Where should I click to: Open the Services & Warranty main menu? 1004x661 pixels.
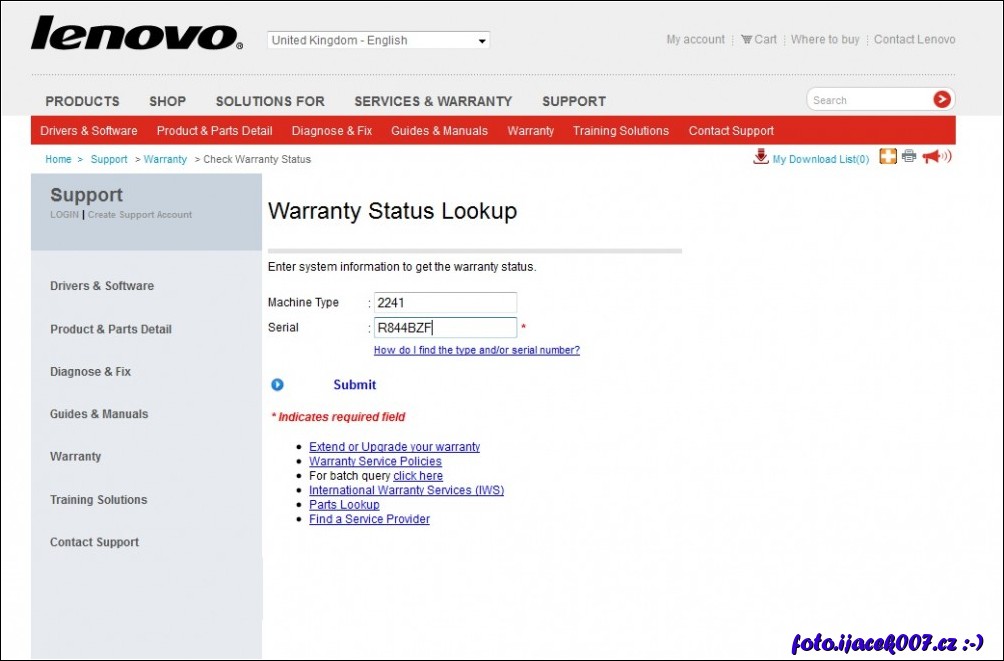[432, 101]
